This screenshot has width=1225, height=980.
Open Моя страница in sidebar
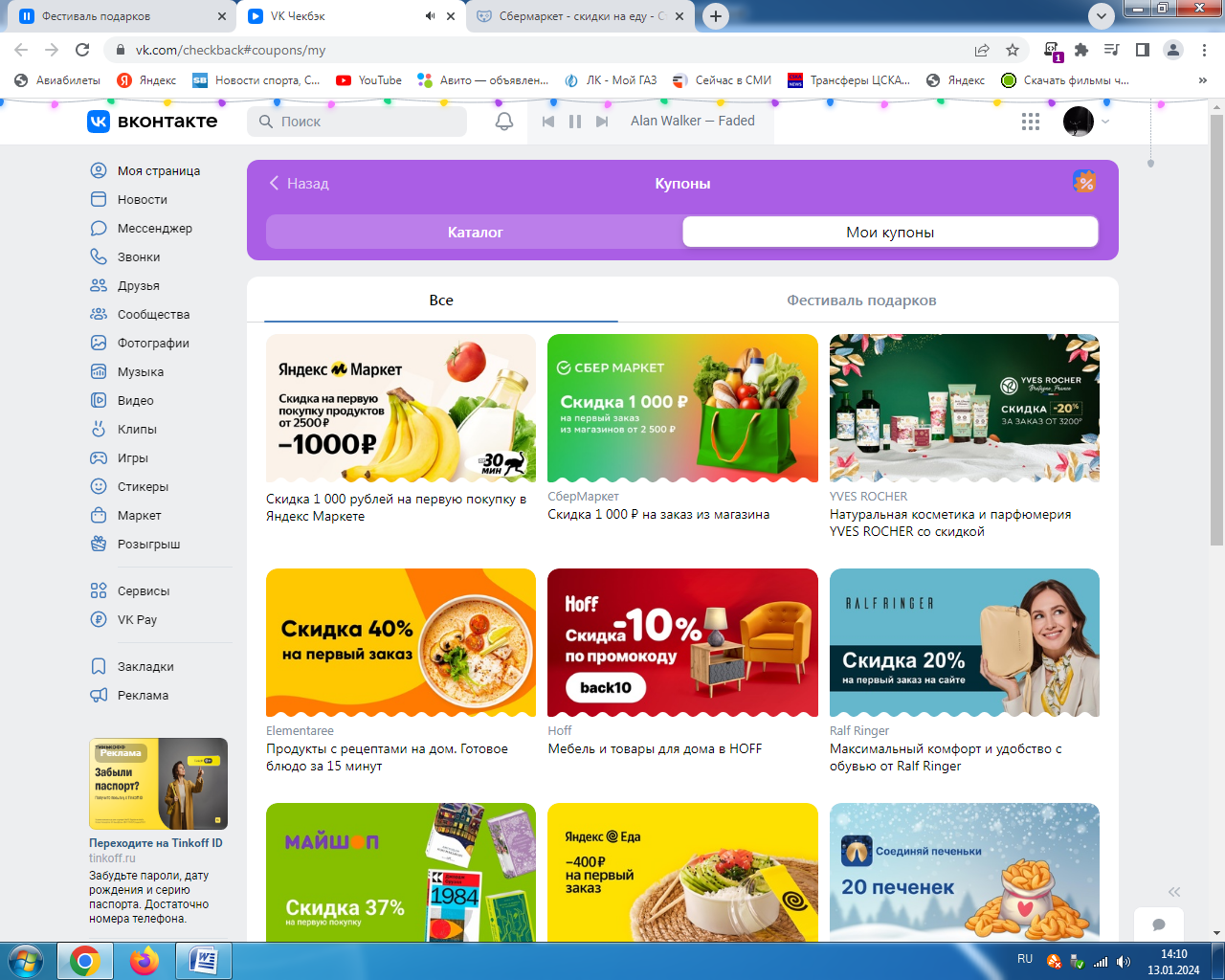[159, 171]
